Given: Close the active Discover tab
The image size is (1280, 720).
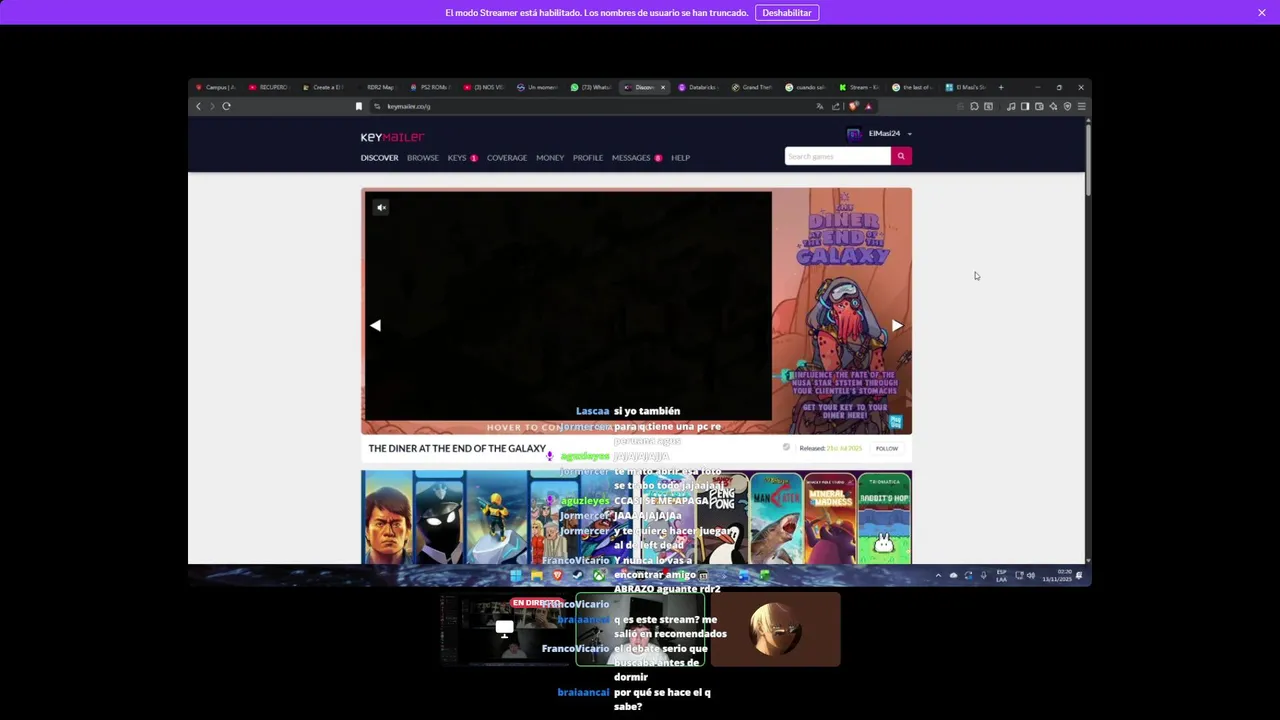Looking at the screenshot, I should click(x=662, y=87).
